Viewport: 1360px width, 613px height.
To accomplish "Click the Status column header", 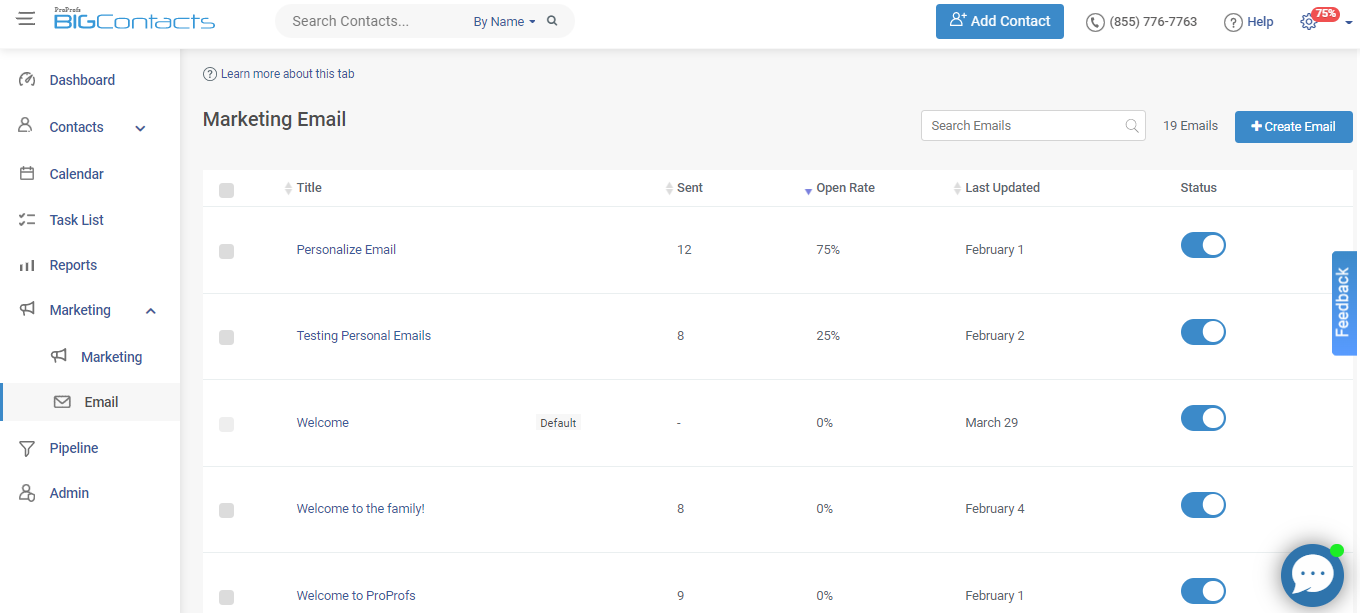I will tap(1198, 188).
